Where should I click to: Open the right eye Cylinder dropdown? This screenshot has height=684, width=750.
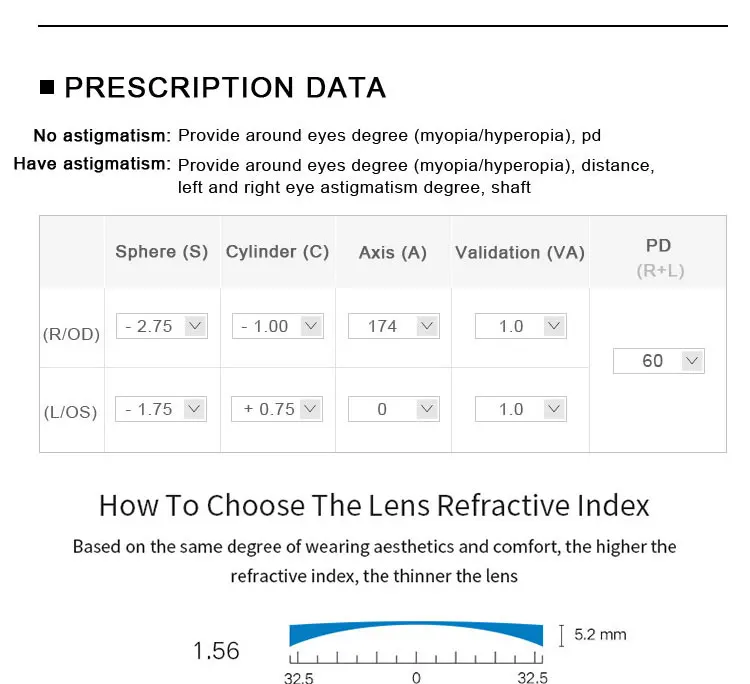[x=278, y=326]
